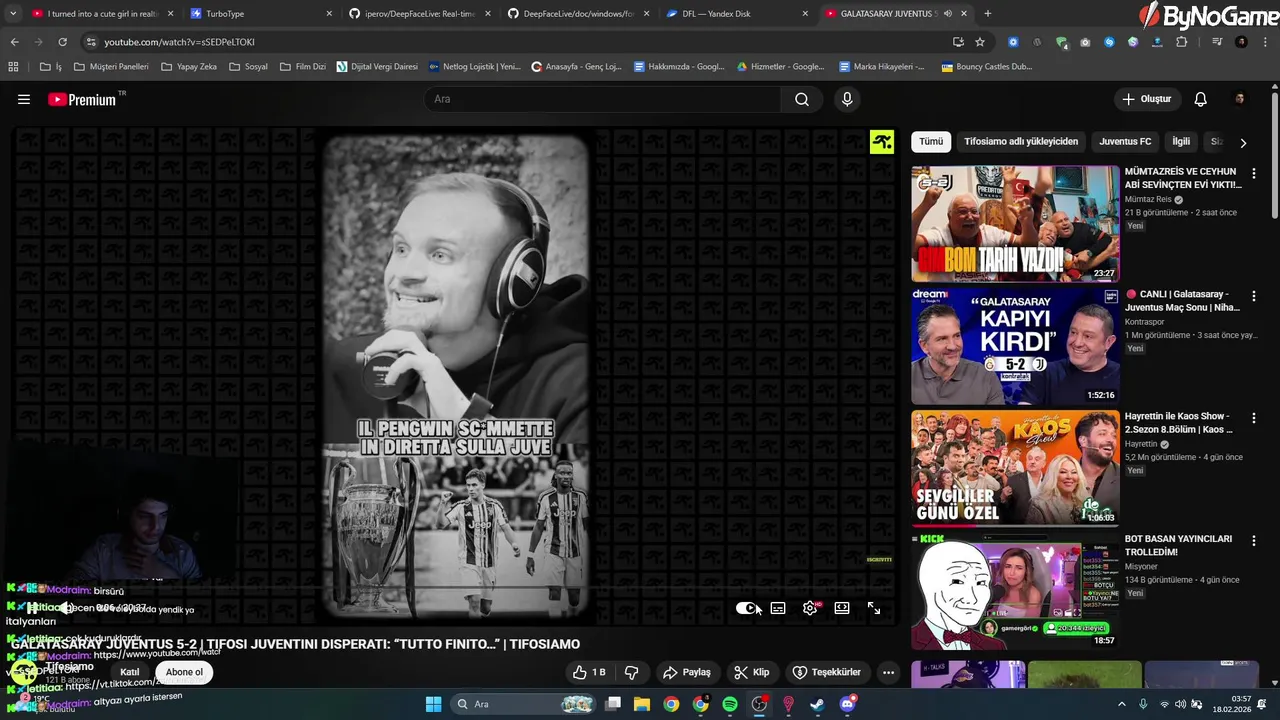
Task: Open Chrome media controls icon
Action: click(1217, 42)
